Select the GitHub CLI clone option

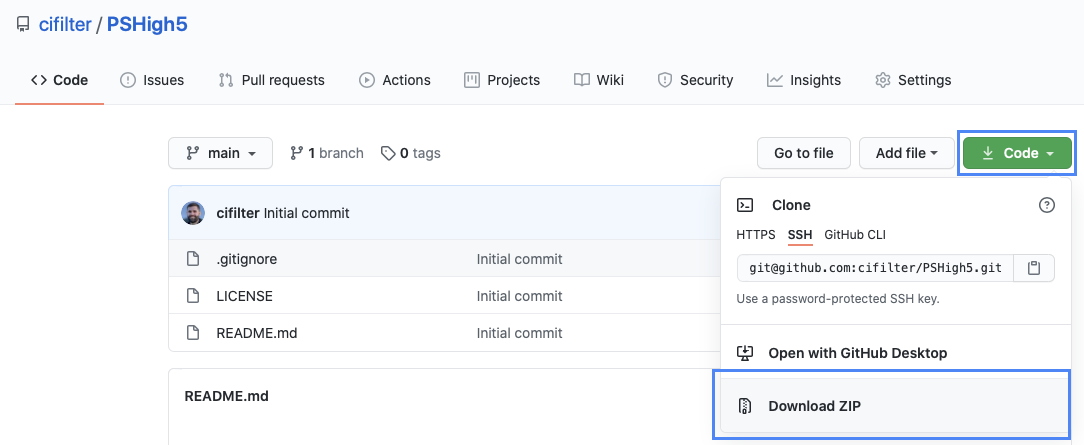(855, 235)
